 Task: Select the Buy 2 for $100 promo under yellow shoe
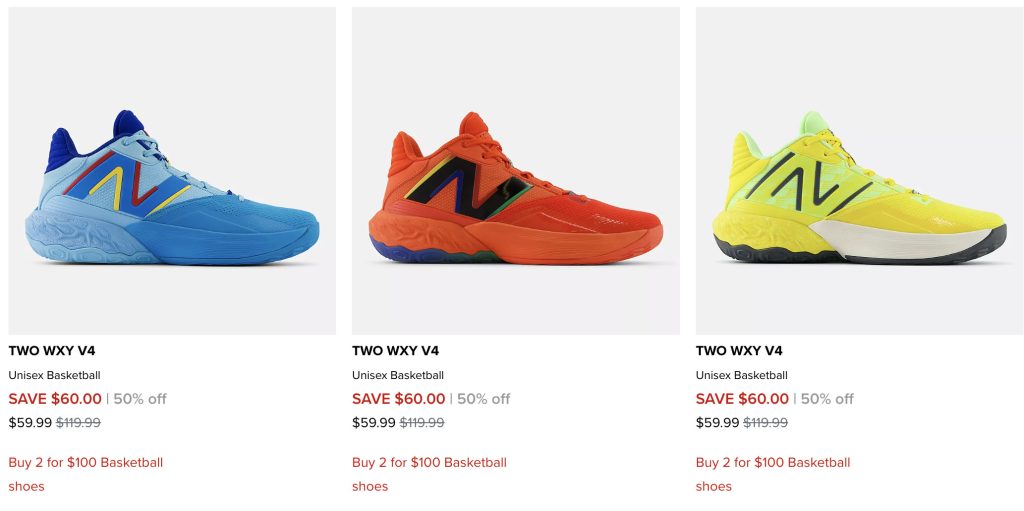point(773,463)
